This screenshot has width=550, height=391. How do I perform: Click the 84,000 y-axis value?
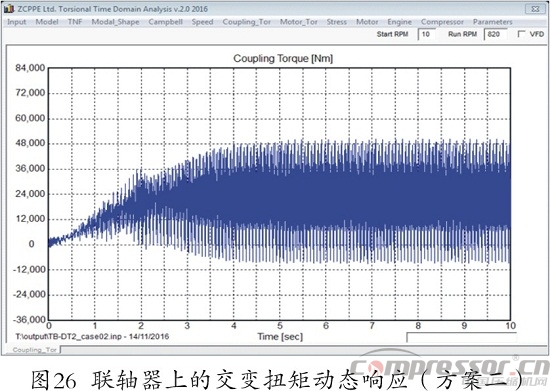[30, 68]
